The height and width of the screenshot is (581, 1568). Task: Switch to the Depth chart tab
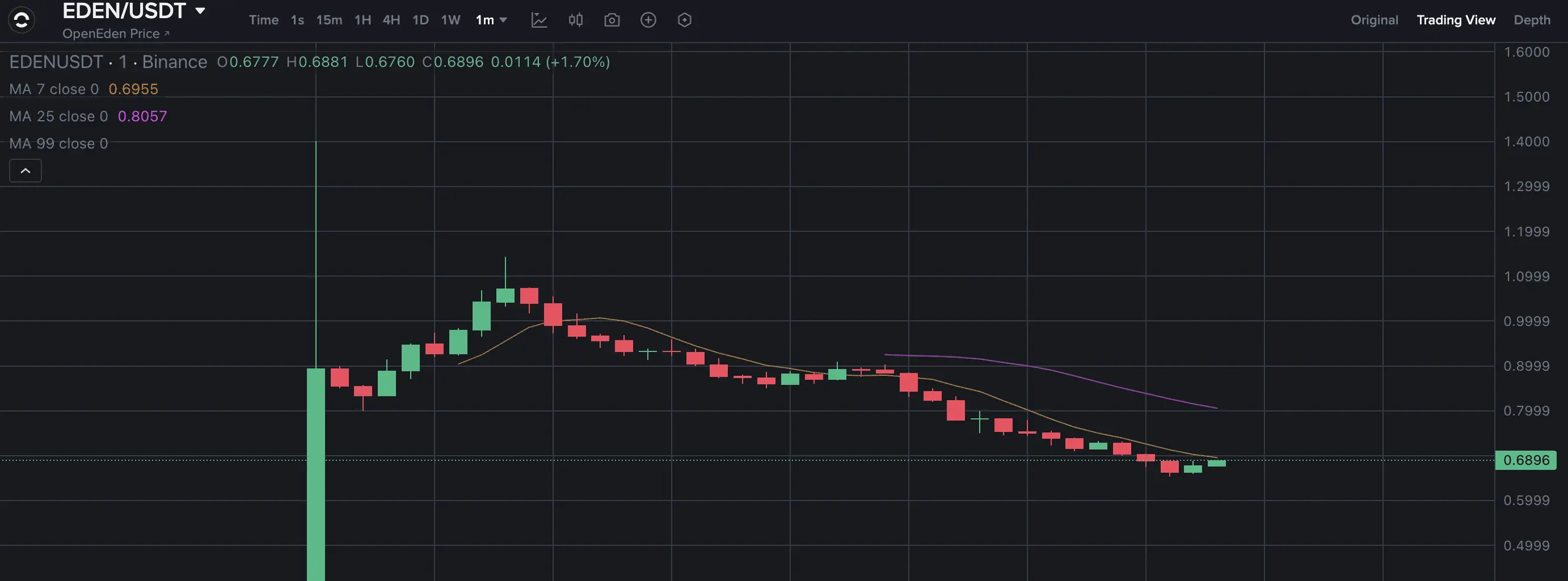click(x=1532, y=20)
